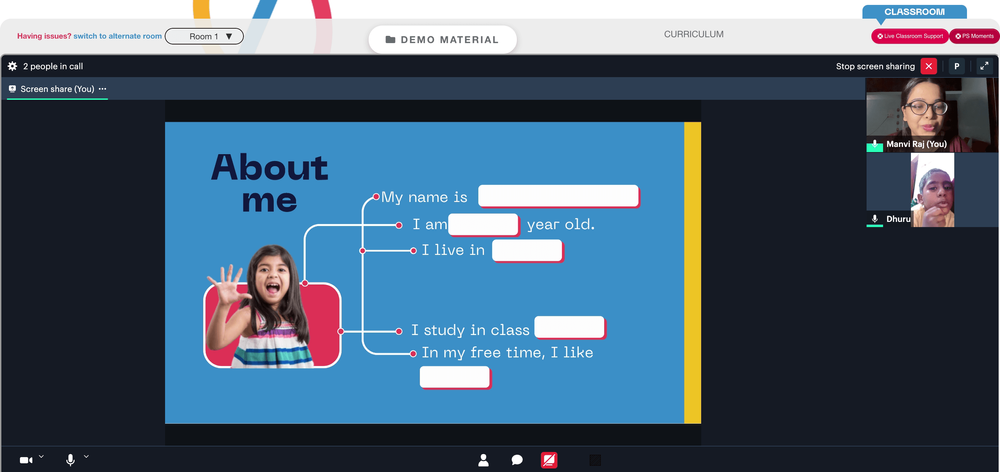Expand camera options chevron

(x=41, y=456)
